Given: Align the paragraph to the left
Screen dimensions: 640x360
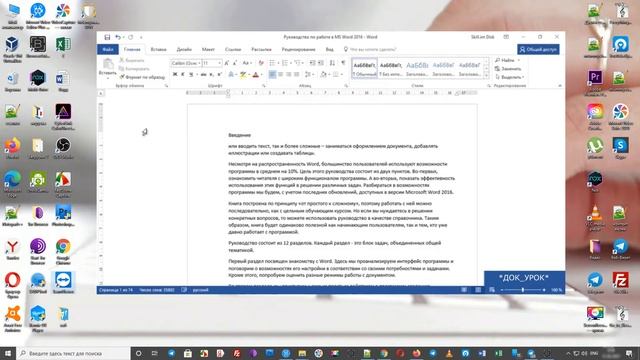Looking at the screenshot, I should tap(272, 74).
